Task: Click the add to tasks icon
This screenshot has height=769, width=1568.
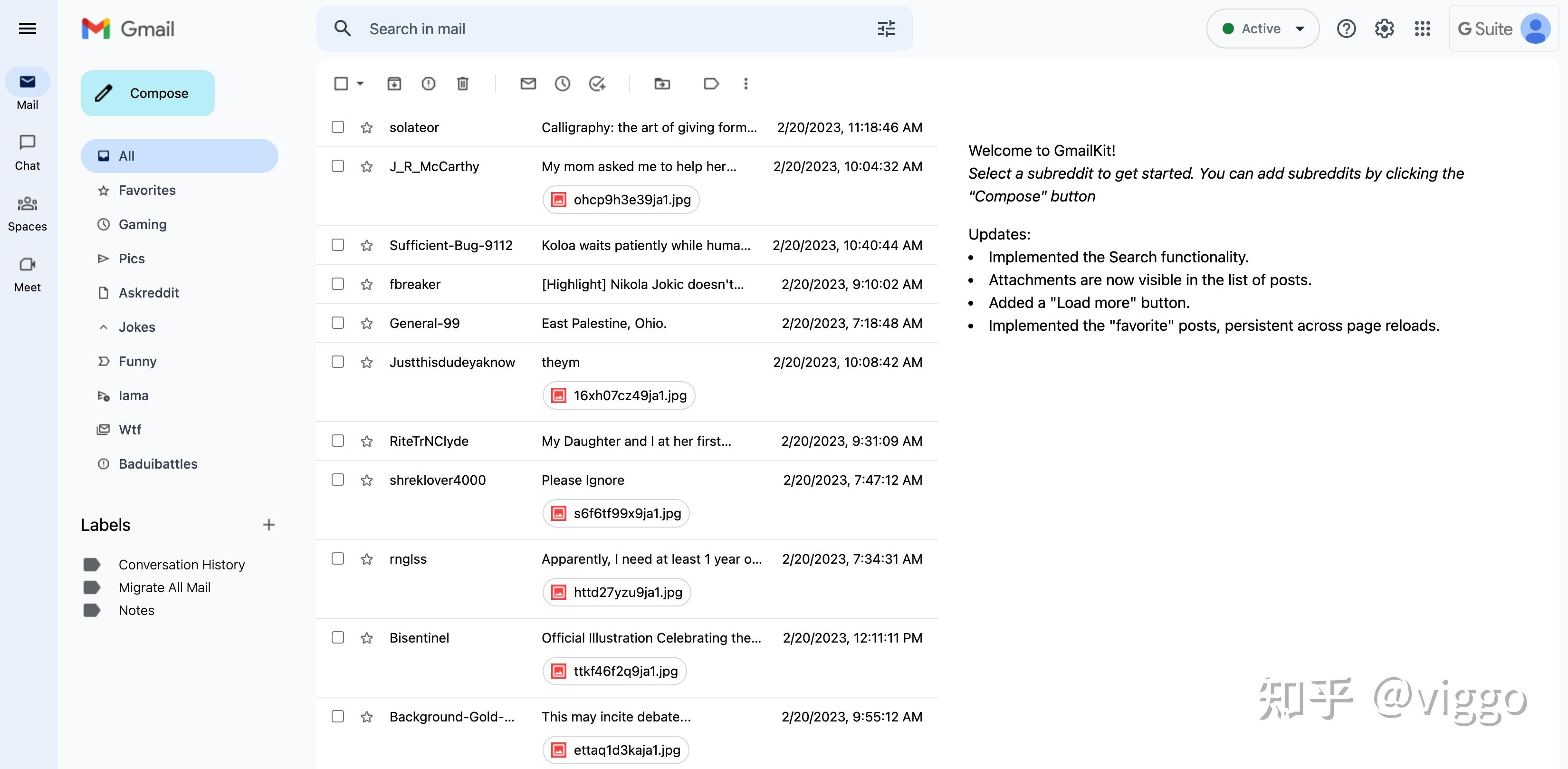Action: (x=597, y=84)
